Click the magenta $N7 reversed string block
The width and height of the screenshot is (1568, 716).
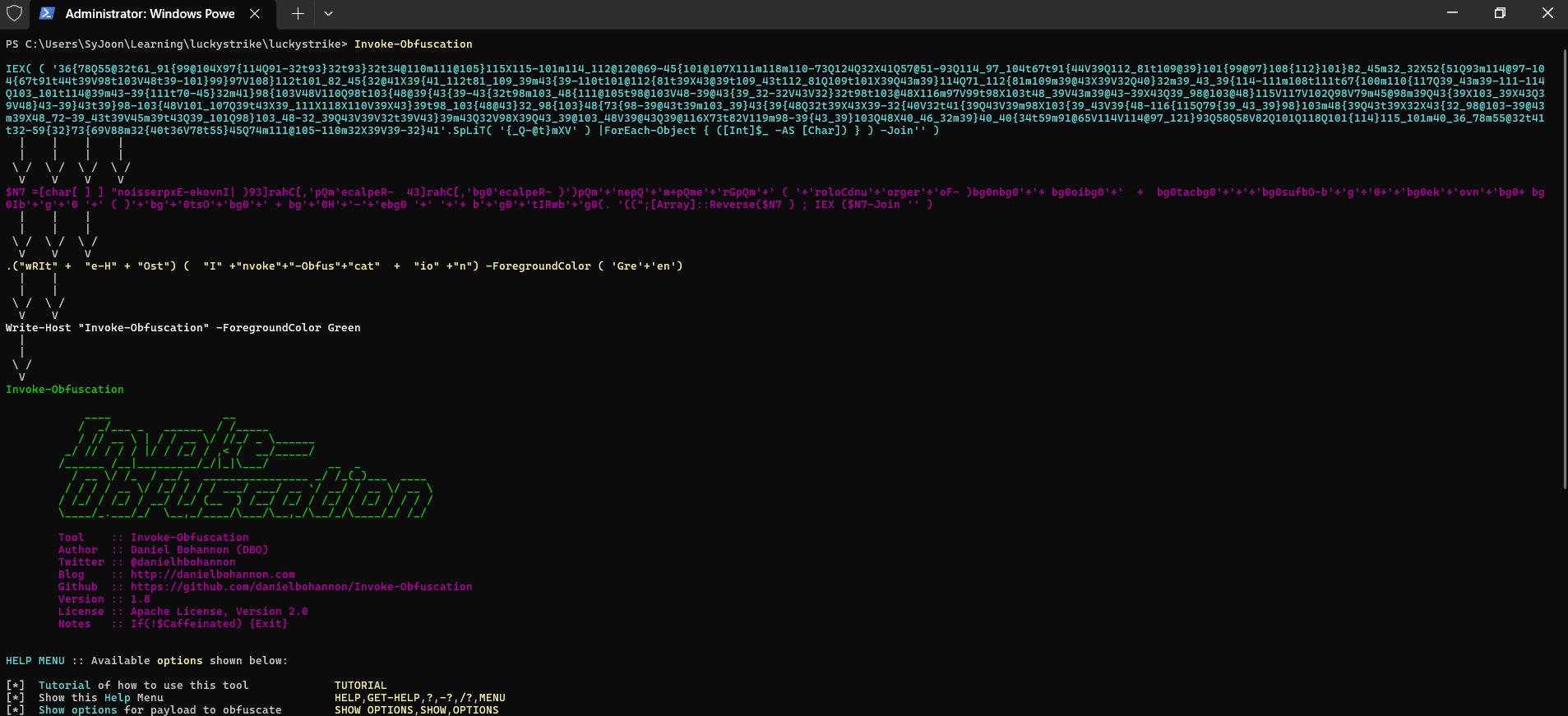775,198
